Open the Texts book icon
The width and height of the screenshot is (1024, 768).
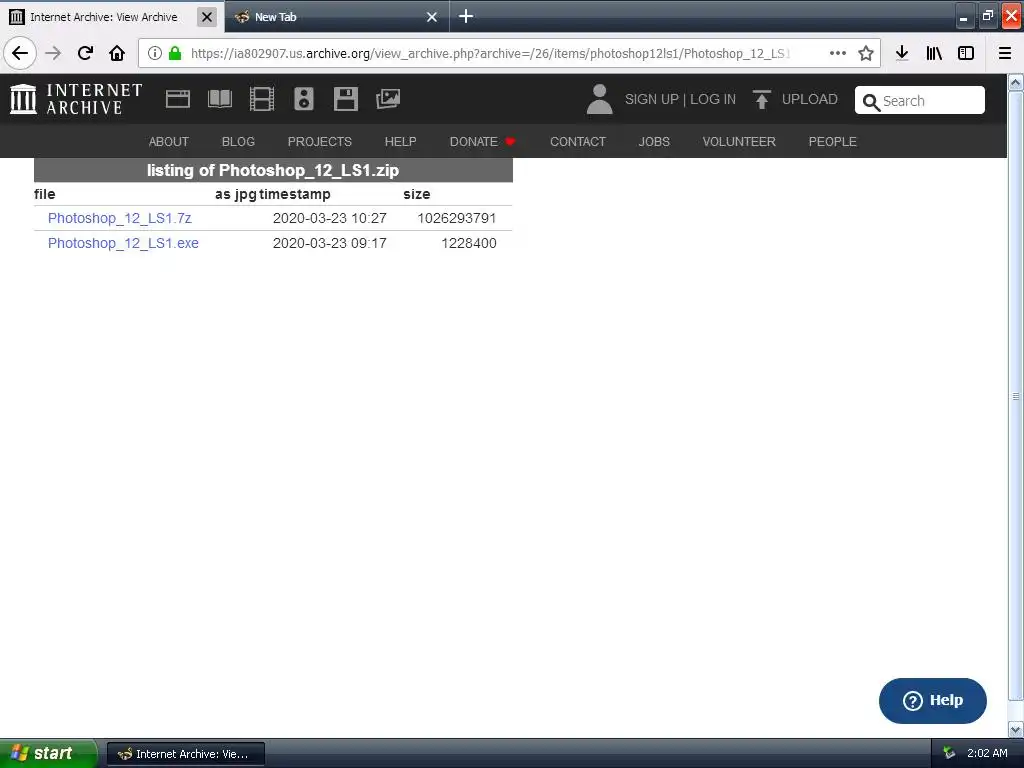tap(219, 99)
